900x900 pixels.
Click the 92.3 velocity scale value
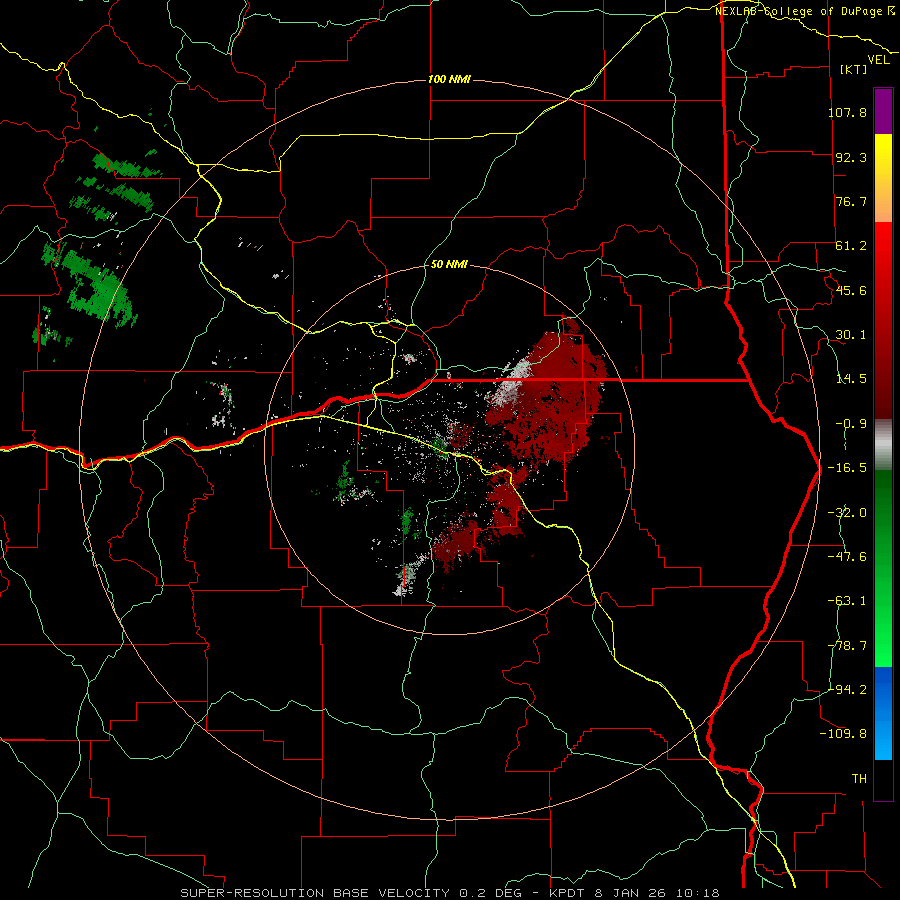click(851, 157)
